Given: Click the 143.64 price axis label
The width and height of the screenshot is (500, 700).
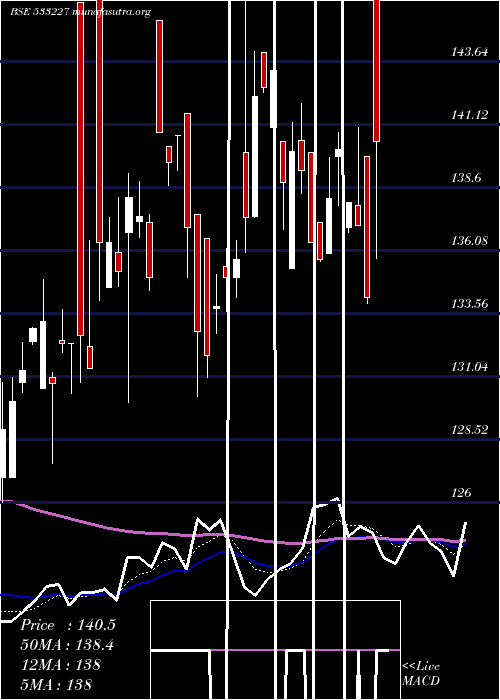Looking at the screenshot, I should pyautogui.click(x=469, y=52).
